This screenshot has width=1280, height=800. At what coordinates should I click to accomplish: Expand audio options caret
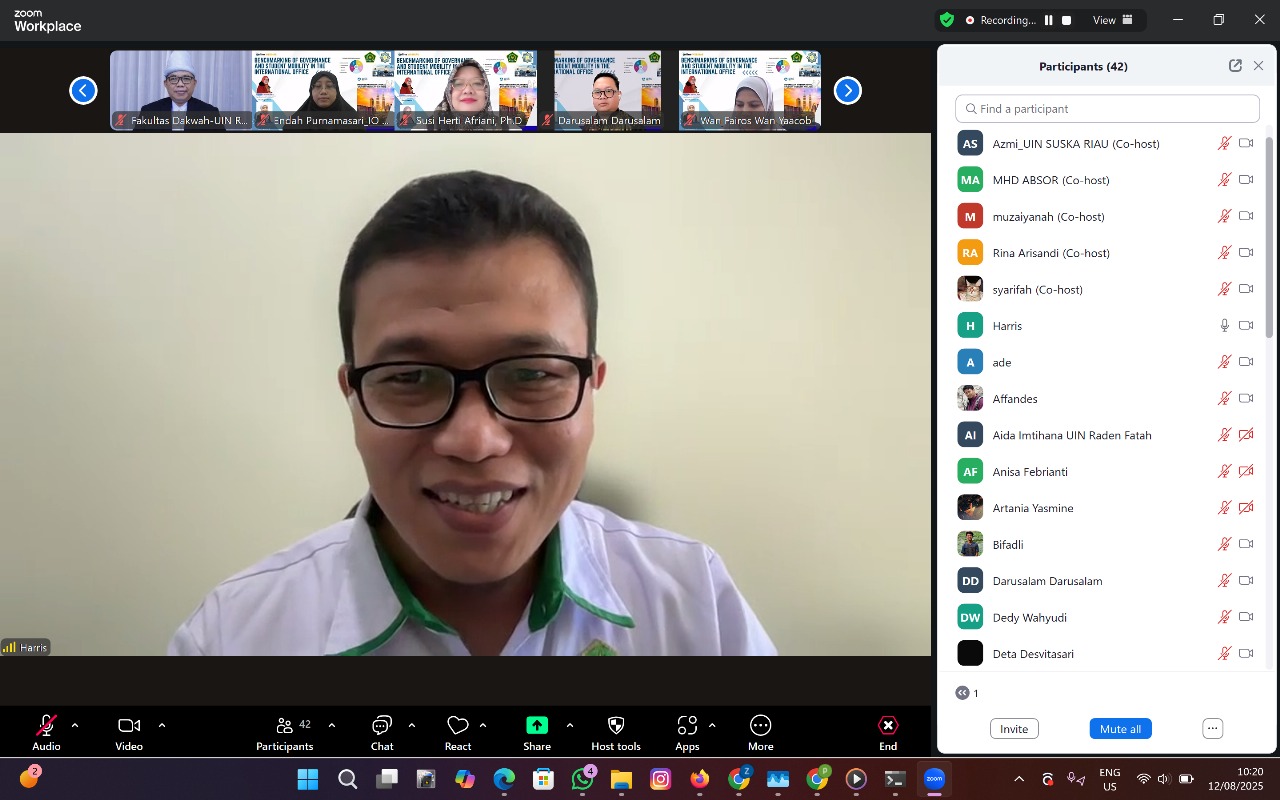75,725
